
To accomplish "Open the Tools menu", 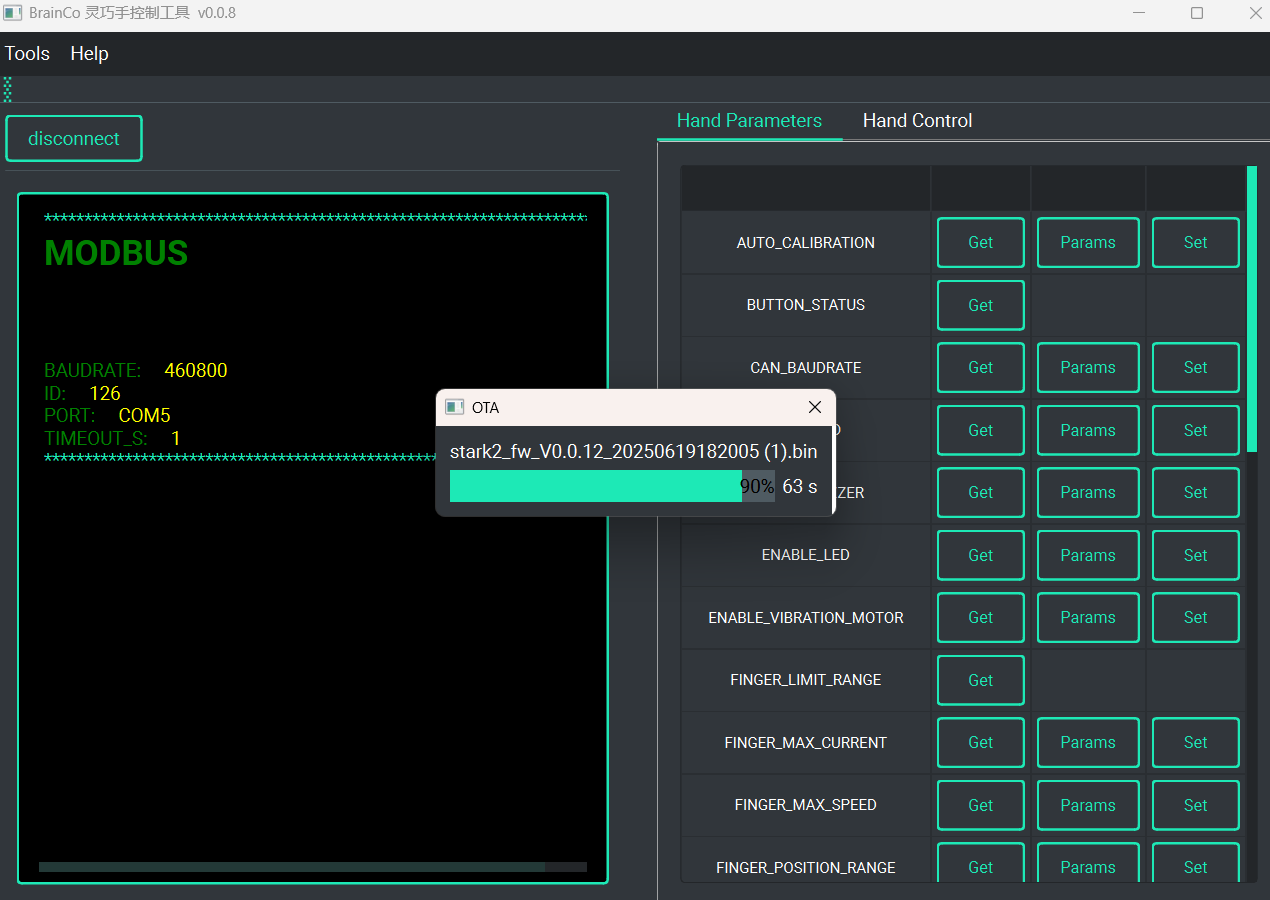I will tap(27, 54).
